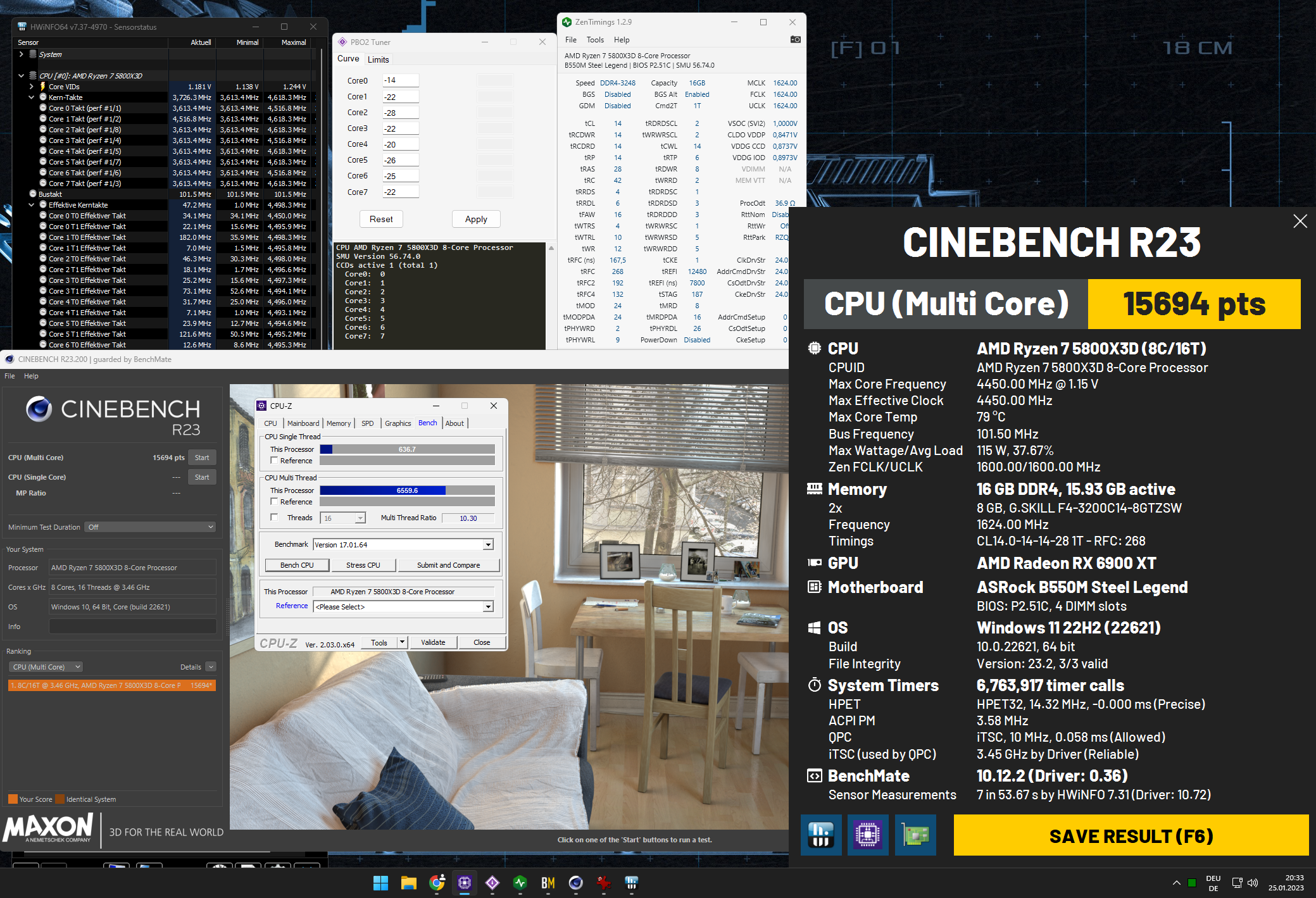Click Apply in PBO2 Tuner

476,219
